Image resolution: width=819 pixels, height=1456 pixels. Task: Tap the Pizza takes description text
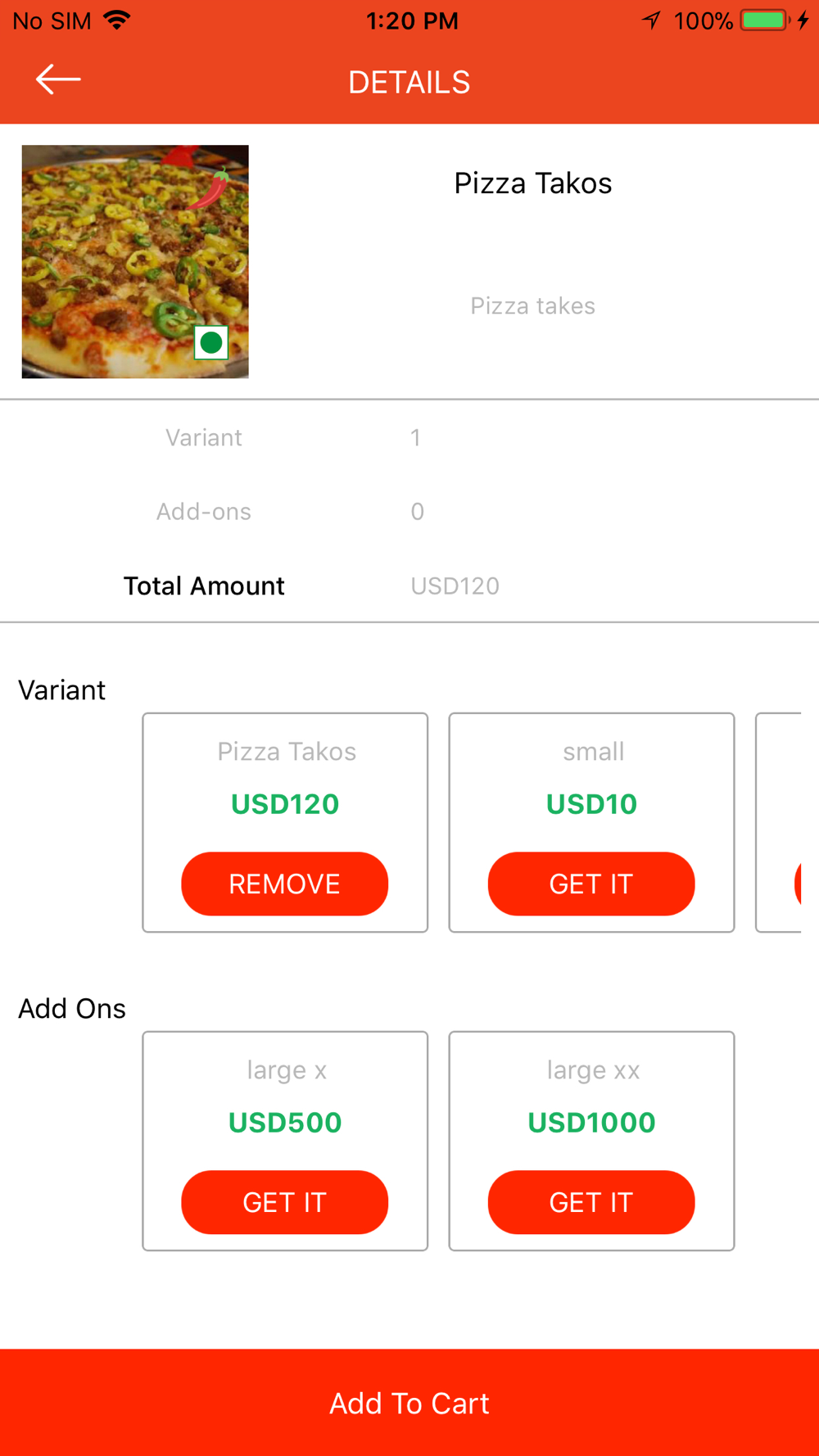pos(532,305)
